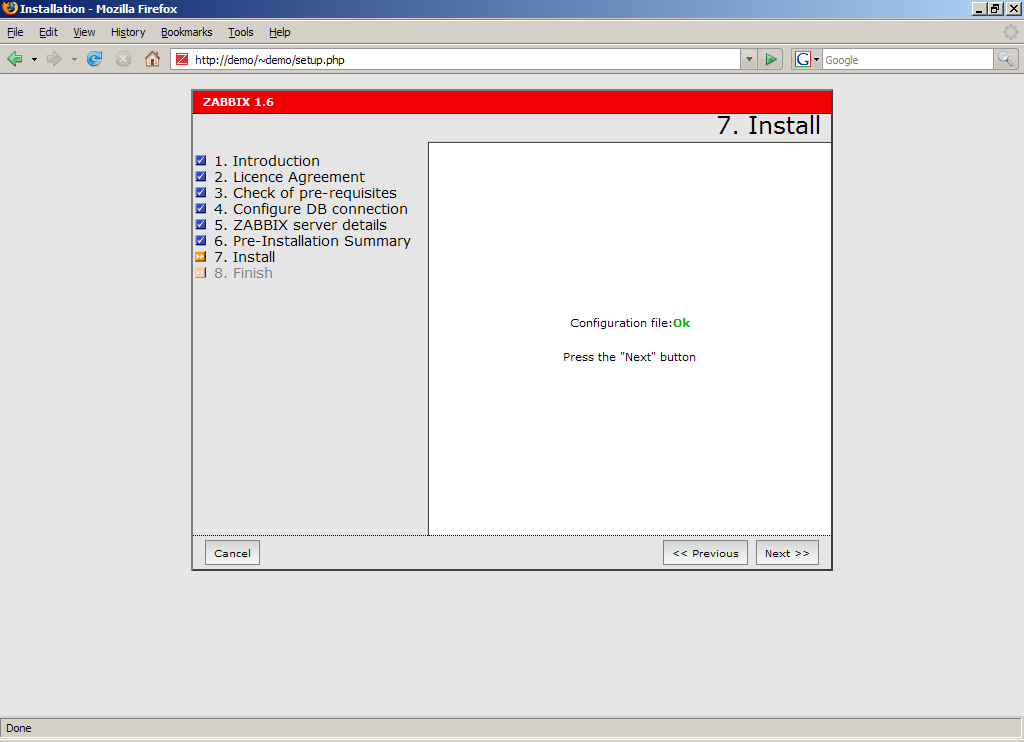The width and height of the screenshot is (1024, 742).
Task: Click 'Done' in the status bar
Action: click(x=19, y=728)
